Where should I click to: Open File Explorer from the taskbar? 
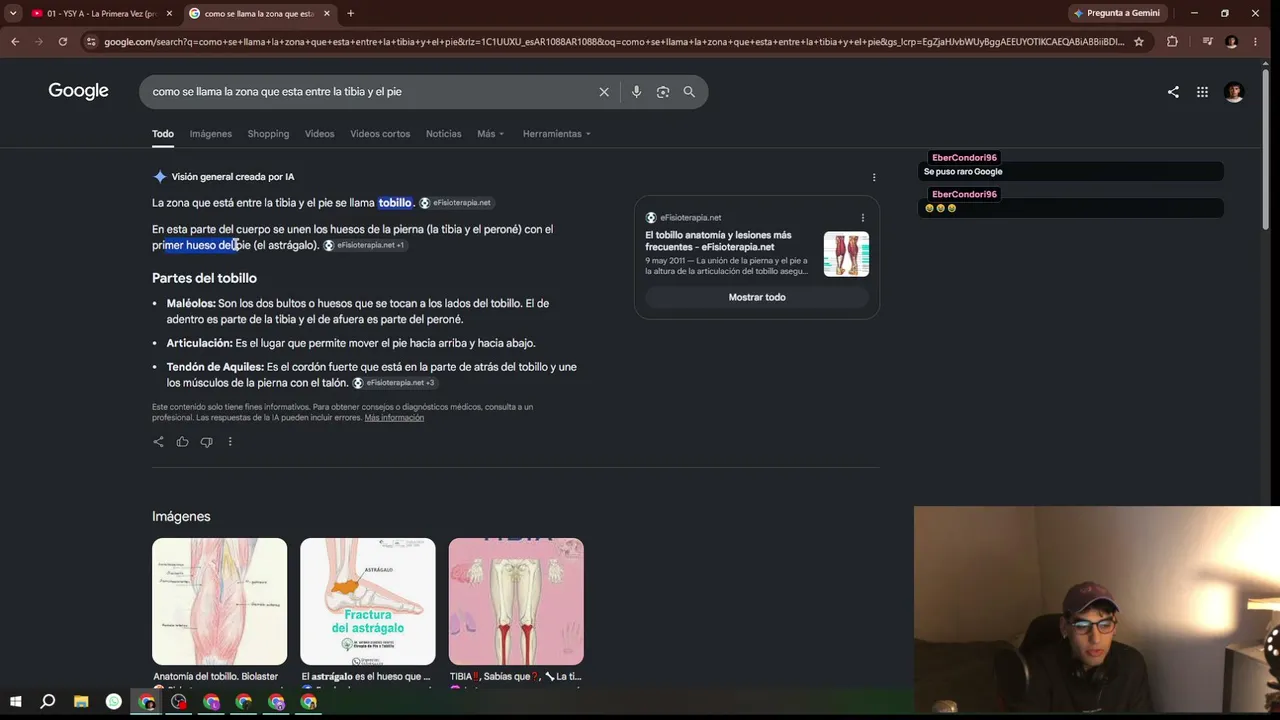click(x=81, y=702)
